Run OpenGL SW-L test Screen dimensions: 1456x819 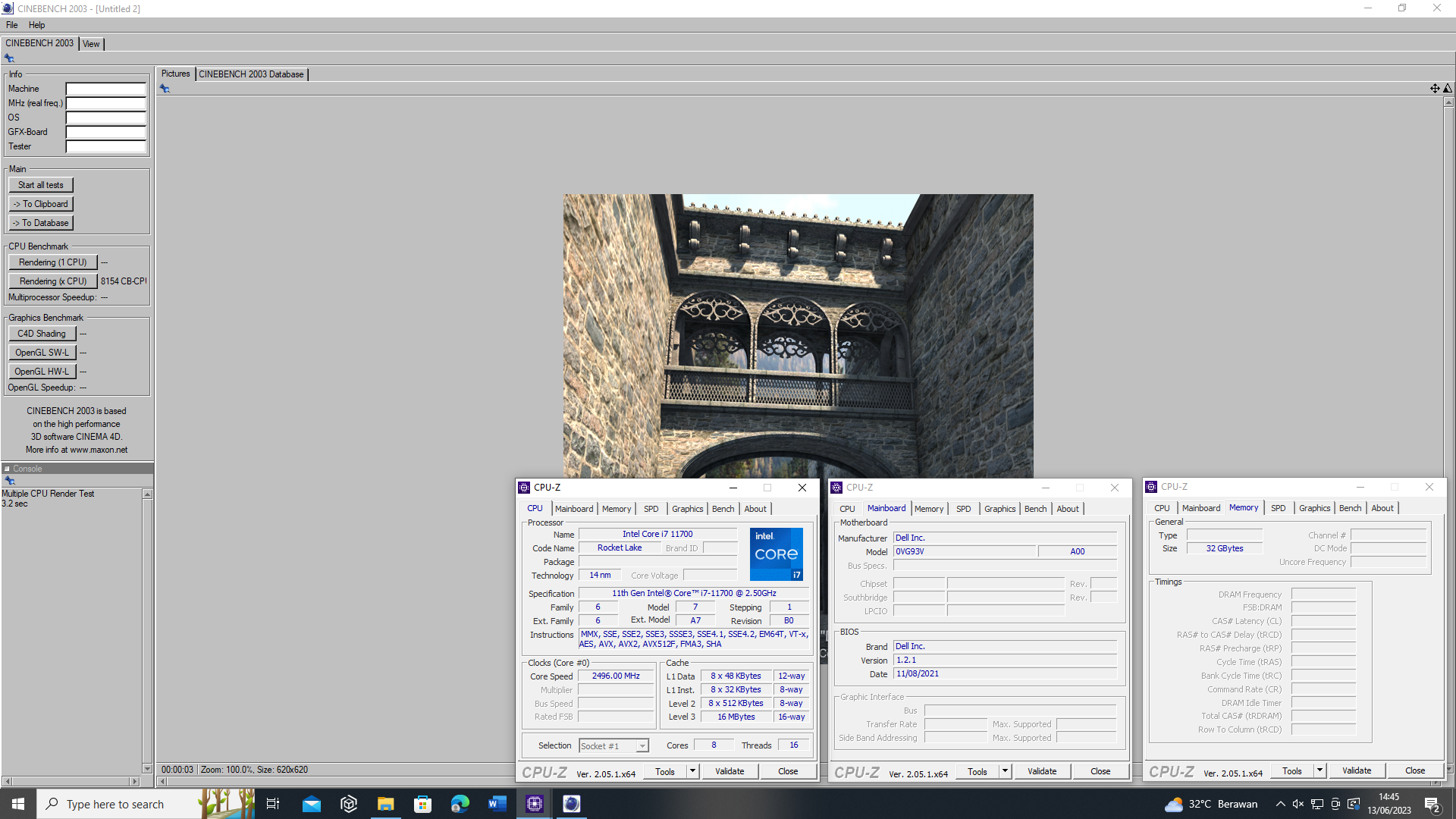pos(42,353)
